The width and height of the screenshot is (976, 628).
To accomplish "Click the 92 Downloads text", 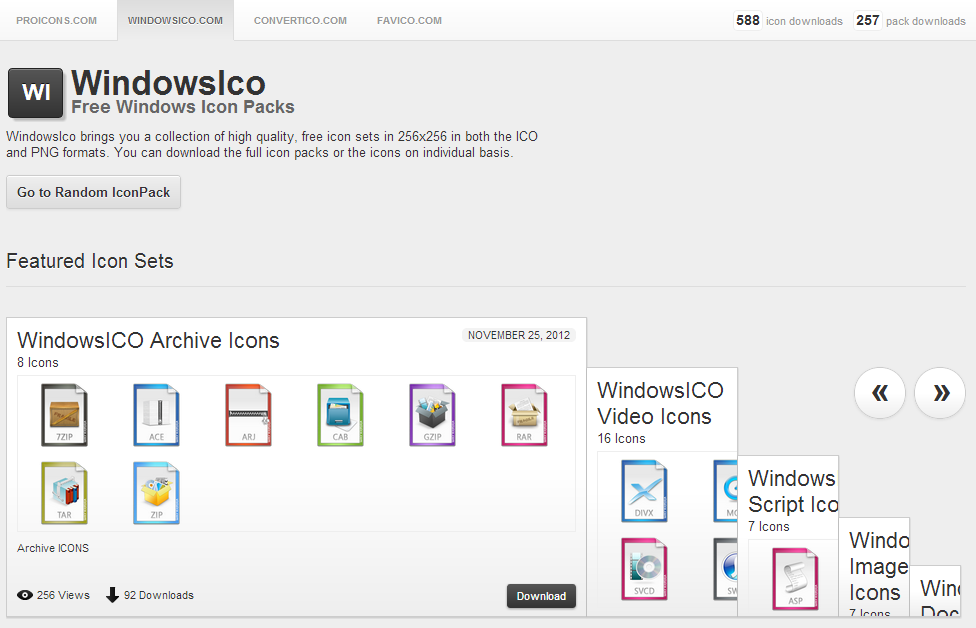I will coord(159,595).
